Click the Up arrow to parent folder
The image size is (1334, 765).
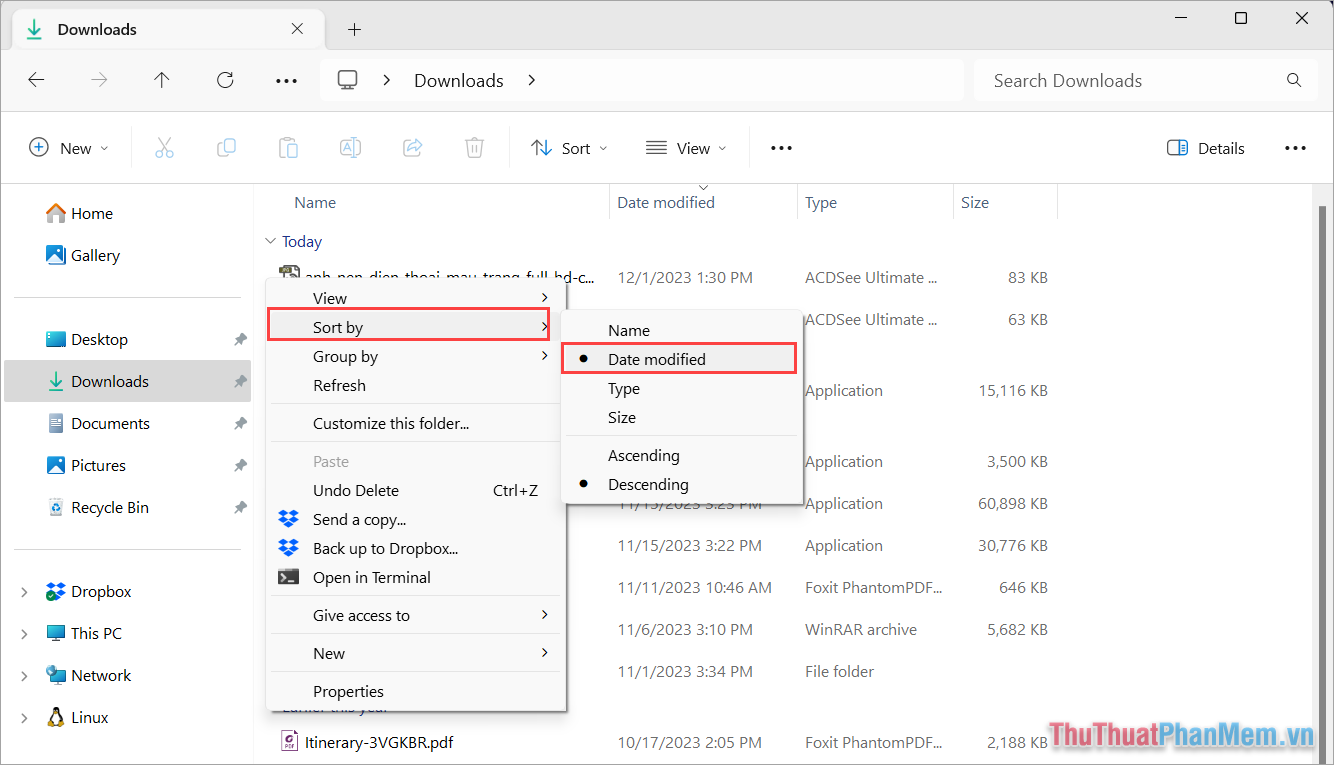[x=162, y=80]
